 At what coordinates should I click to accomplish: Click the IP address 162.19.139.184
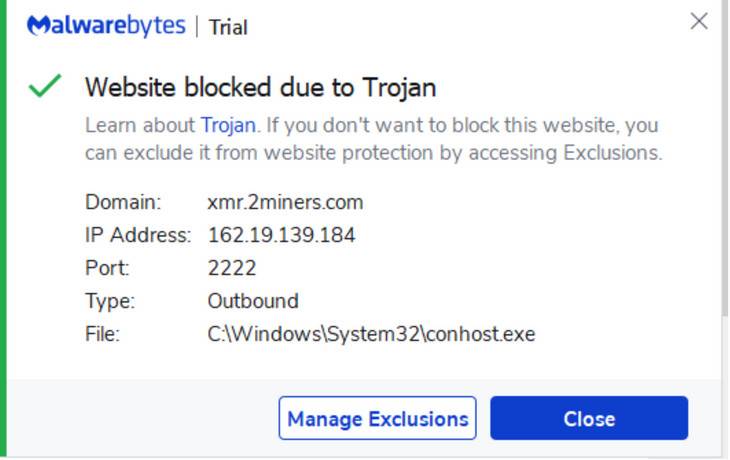click(281, 235)
